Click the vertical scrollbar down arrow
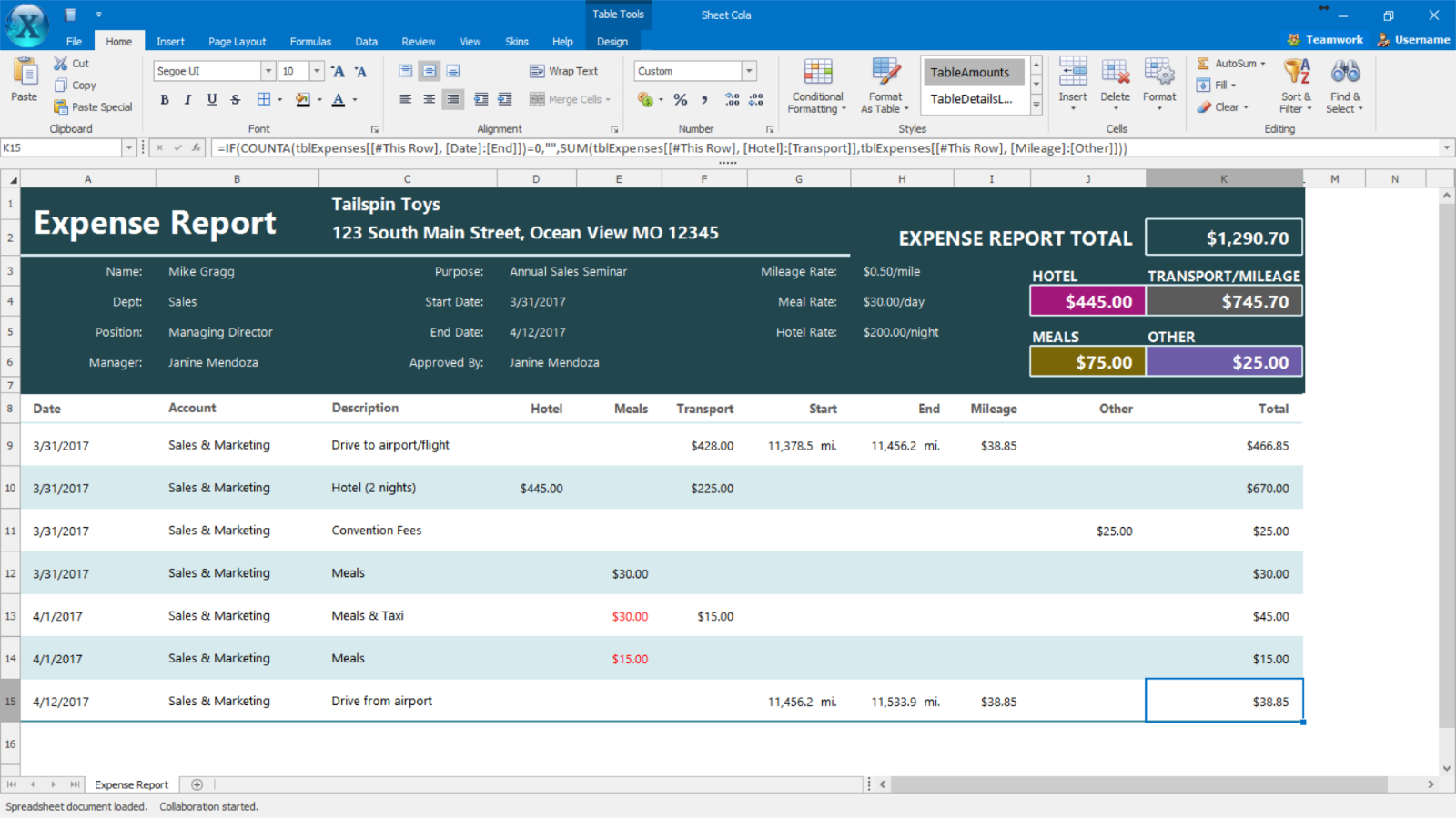Viewport: 1456px width, 819px height. 1446,769
